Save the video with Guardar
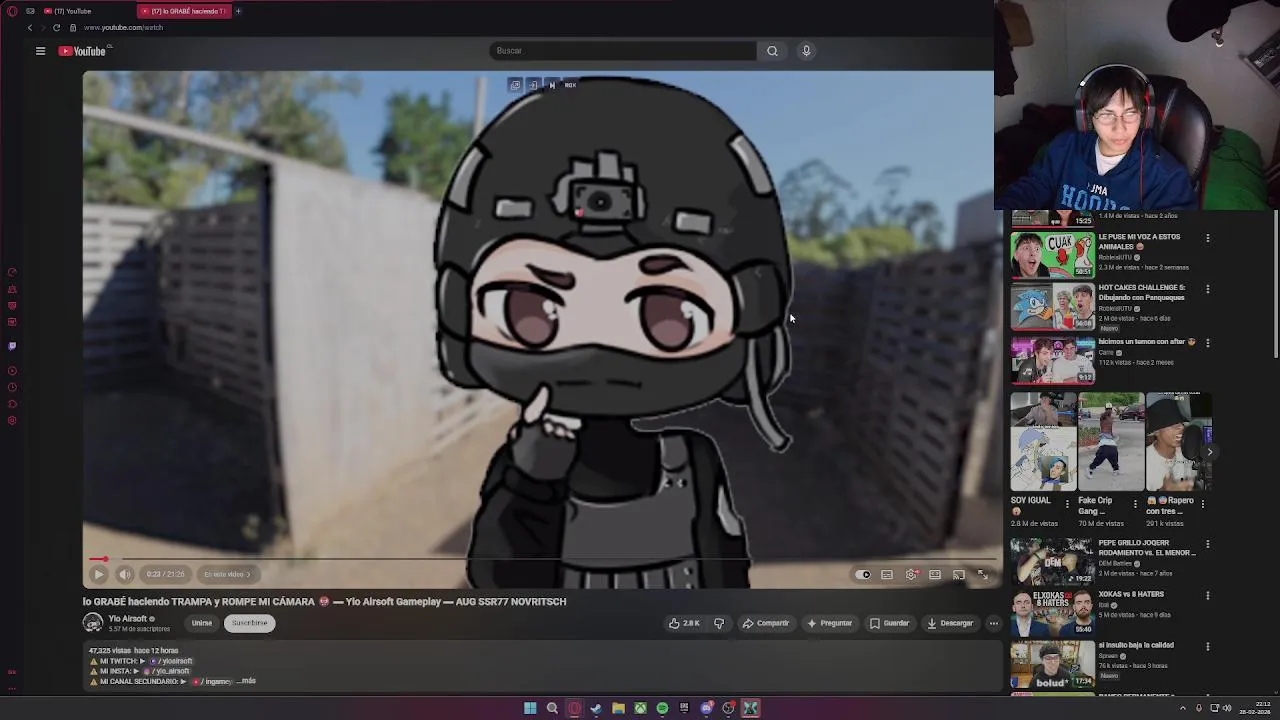This screenshot has width=1280, height=720. [x=889, y=623]
